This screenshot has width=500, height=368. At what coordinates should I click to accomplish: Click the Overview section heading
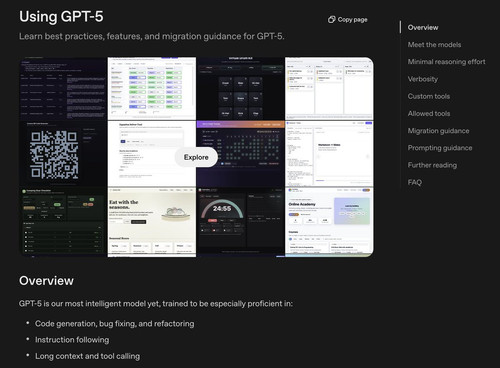pos(46,281)
